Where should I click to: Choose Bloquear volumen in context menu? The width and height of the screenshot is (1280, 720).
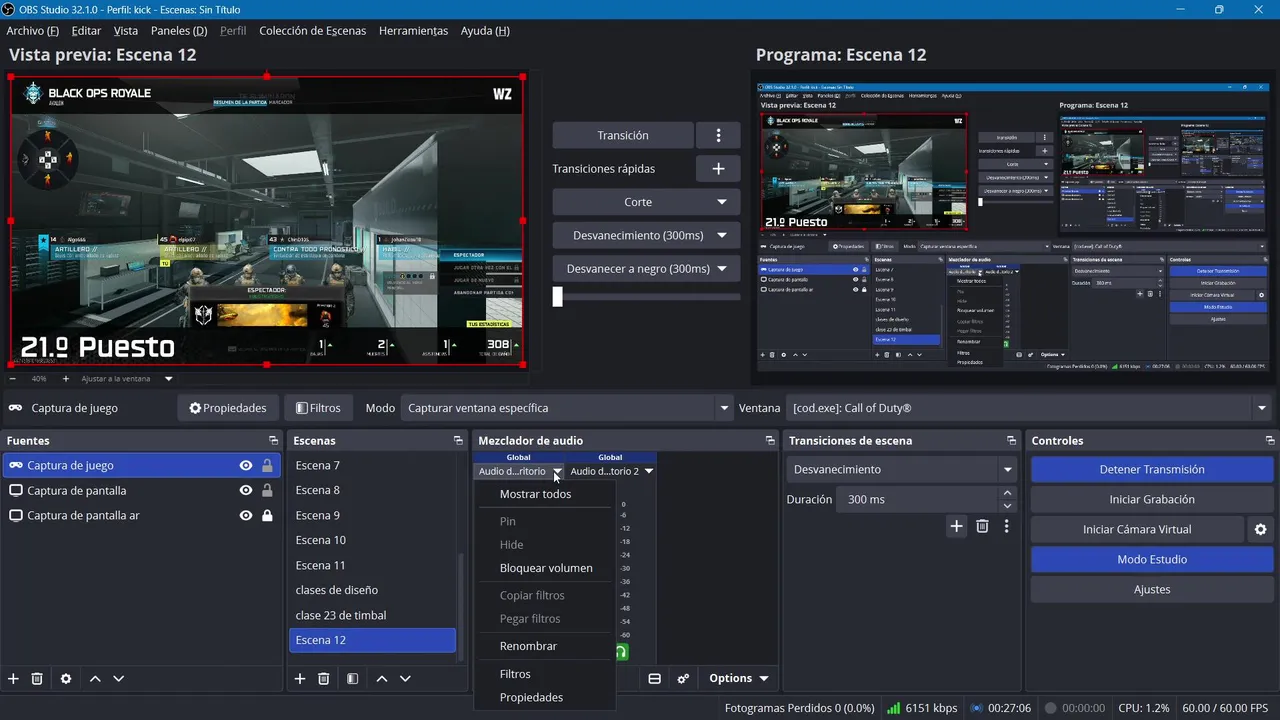click(546, 568)
